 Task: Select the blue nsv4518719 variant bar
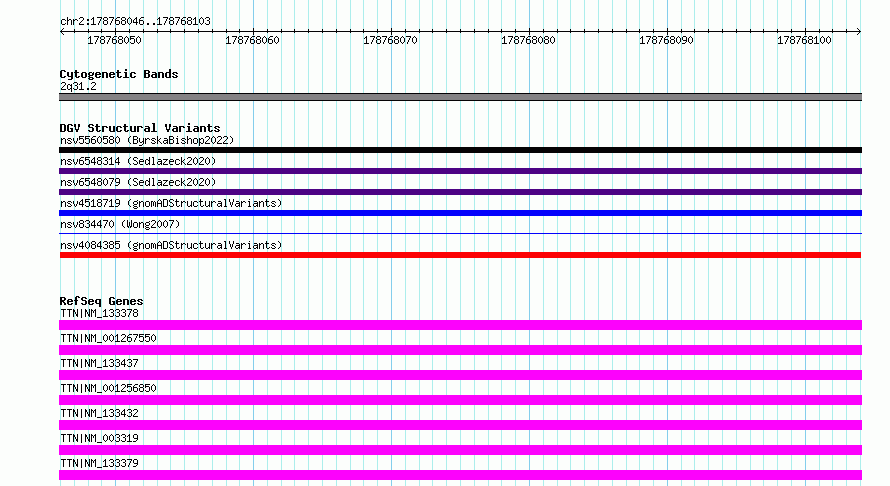coord(460,213)
